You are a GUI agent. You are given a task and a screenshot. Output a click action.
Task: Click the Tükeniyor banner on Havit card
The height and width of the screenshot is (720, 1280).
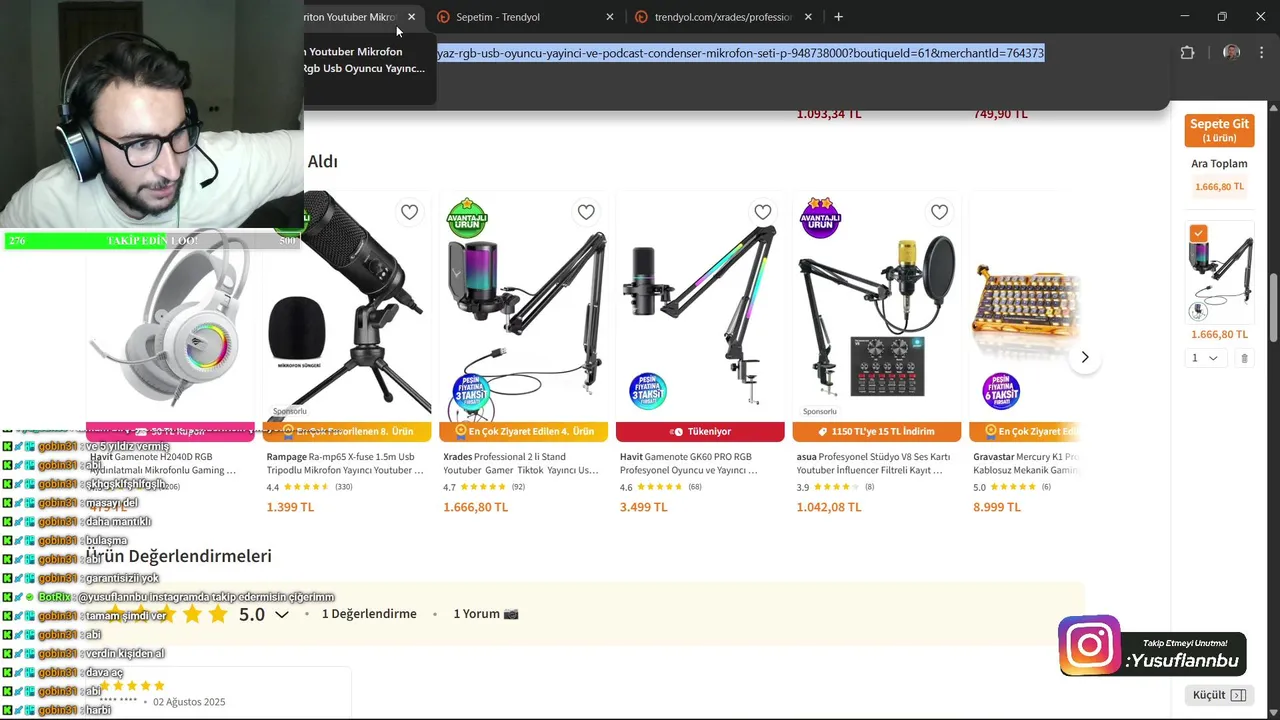tap(700, 431)
